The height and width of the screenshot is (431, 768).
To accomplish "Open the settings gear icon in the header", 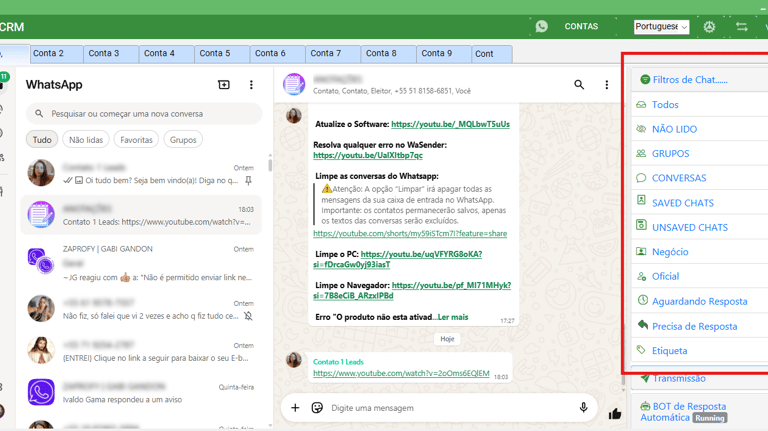I will pyautogui.click(x=709, y=27).
